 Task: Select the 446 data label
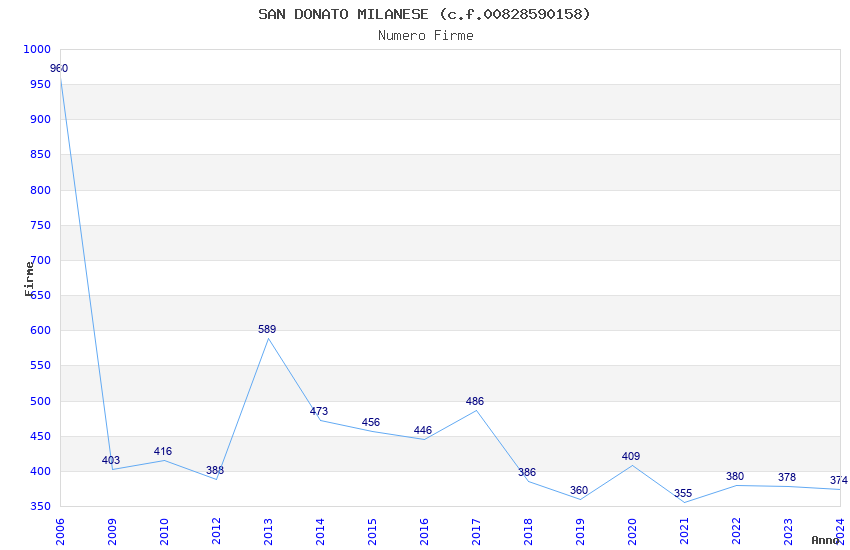[x=423, y=430]
